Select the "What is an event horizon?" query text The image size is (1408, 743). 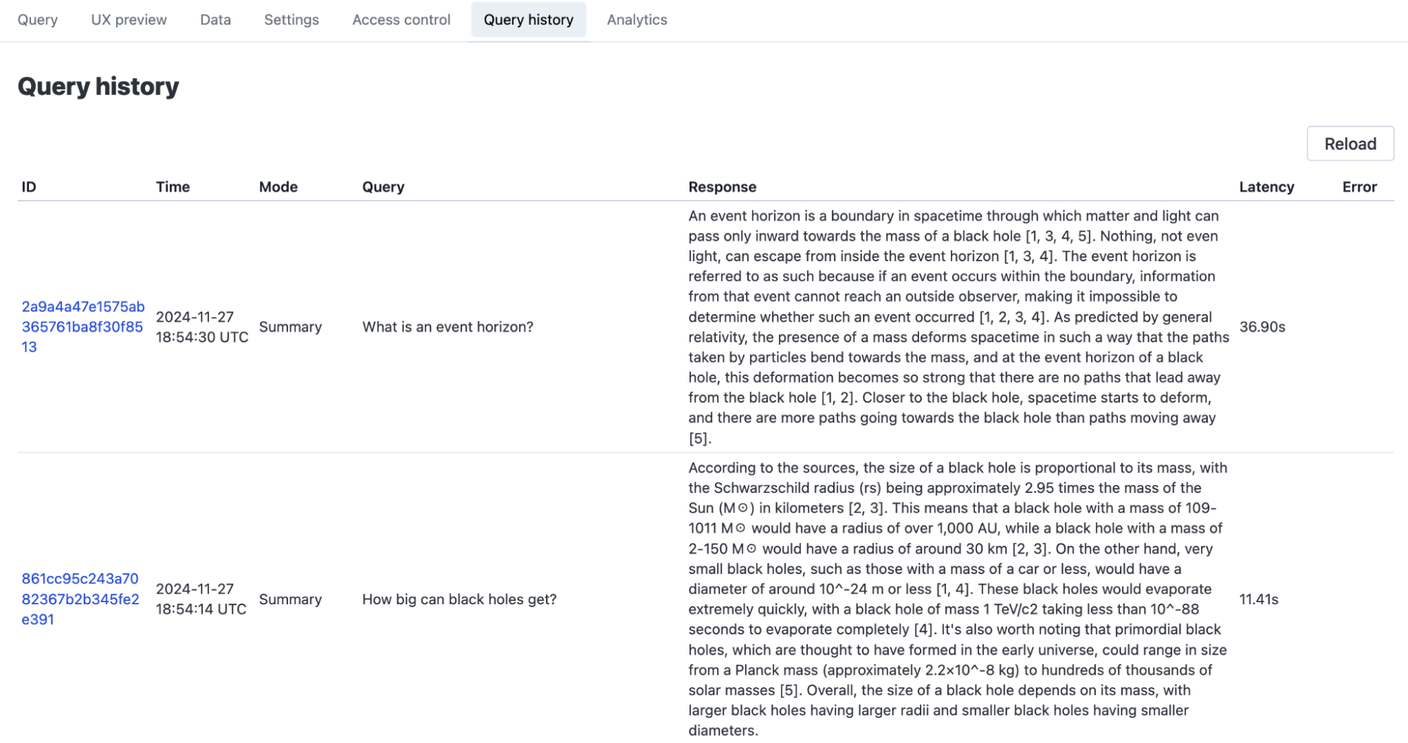tap(448, 327)
